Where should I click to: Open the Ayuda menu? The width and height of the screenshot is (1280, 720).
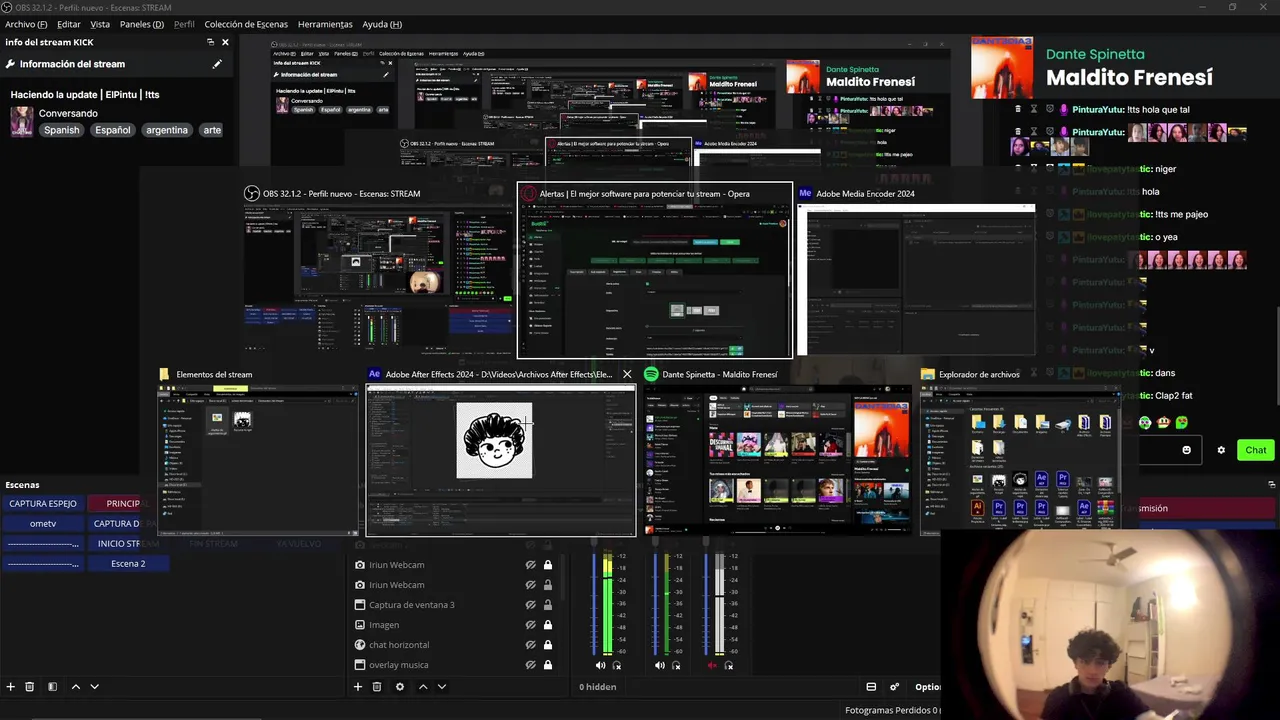[x=382, y=24]
